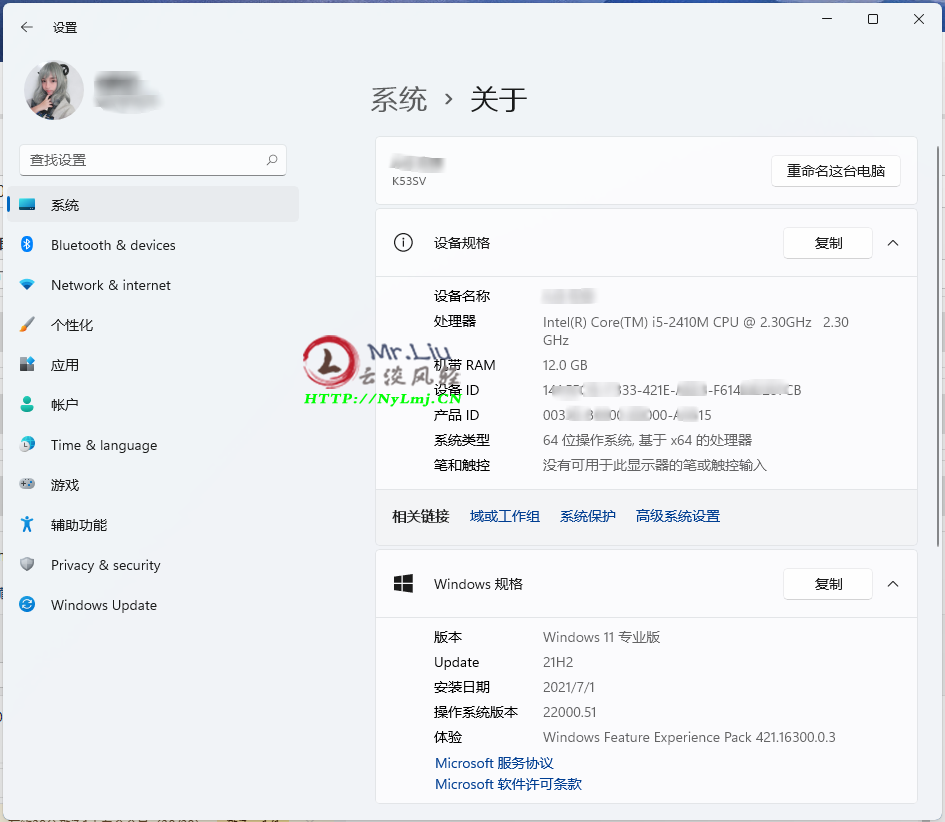Viewport: 945px width, 822px height.
Task: Click the Wi-Fi network icon
Action: point(27,284)
